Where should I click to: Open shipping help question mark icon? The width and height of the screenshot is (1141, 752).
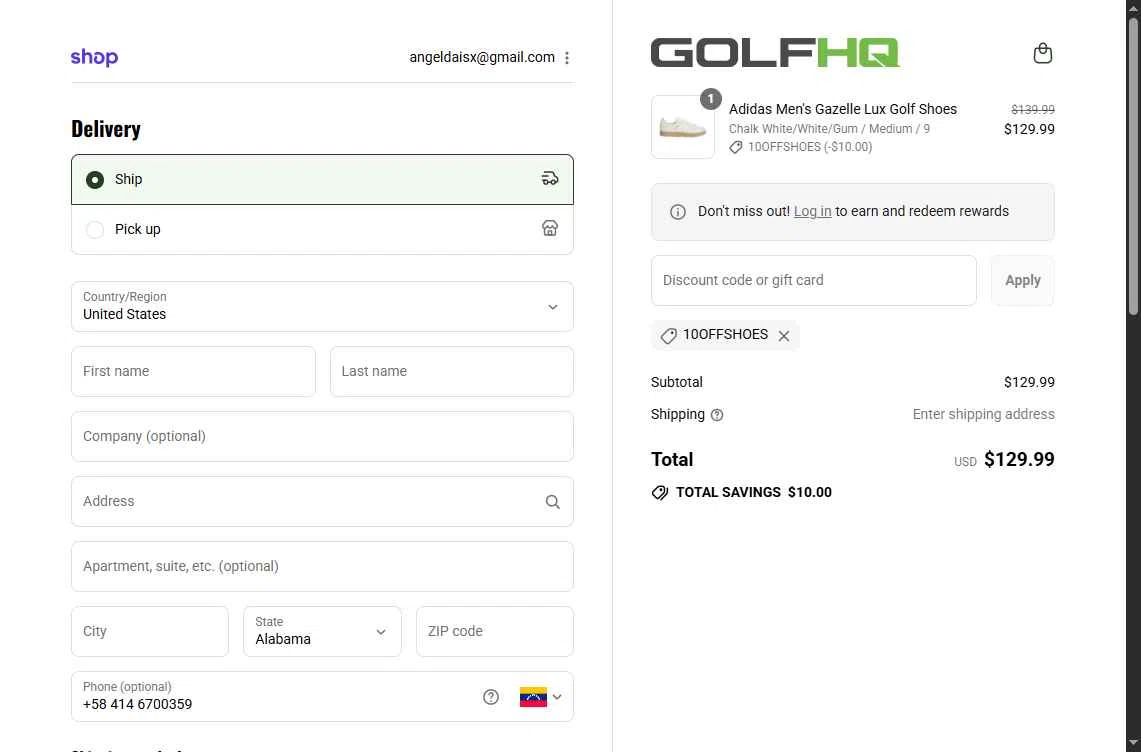(x=717, y=415)
